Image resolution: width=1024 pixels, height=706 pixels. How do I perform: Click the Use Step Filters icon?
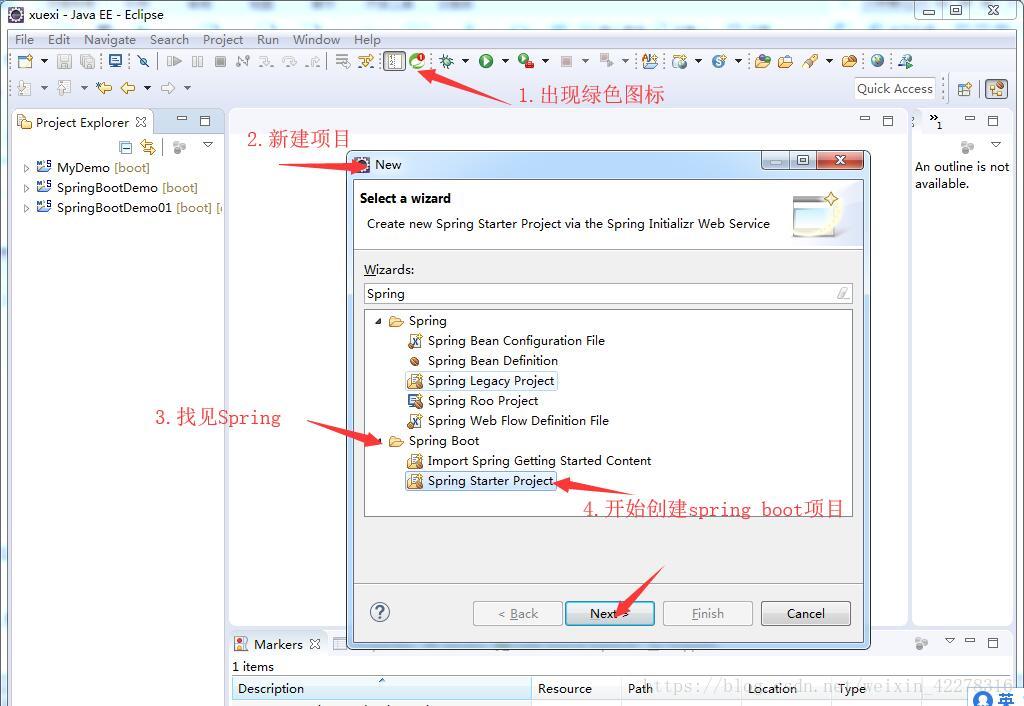366,61
